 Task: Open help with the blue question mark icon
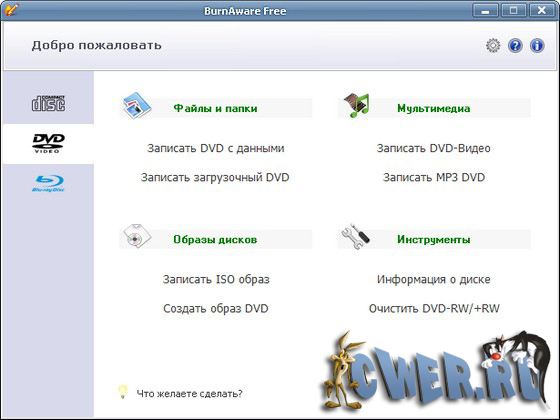point(515,46)
